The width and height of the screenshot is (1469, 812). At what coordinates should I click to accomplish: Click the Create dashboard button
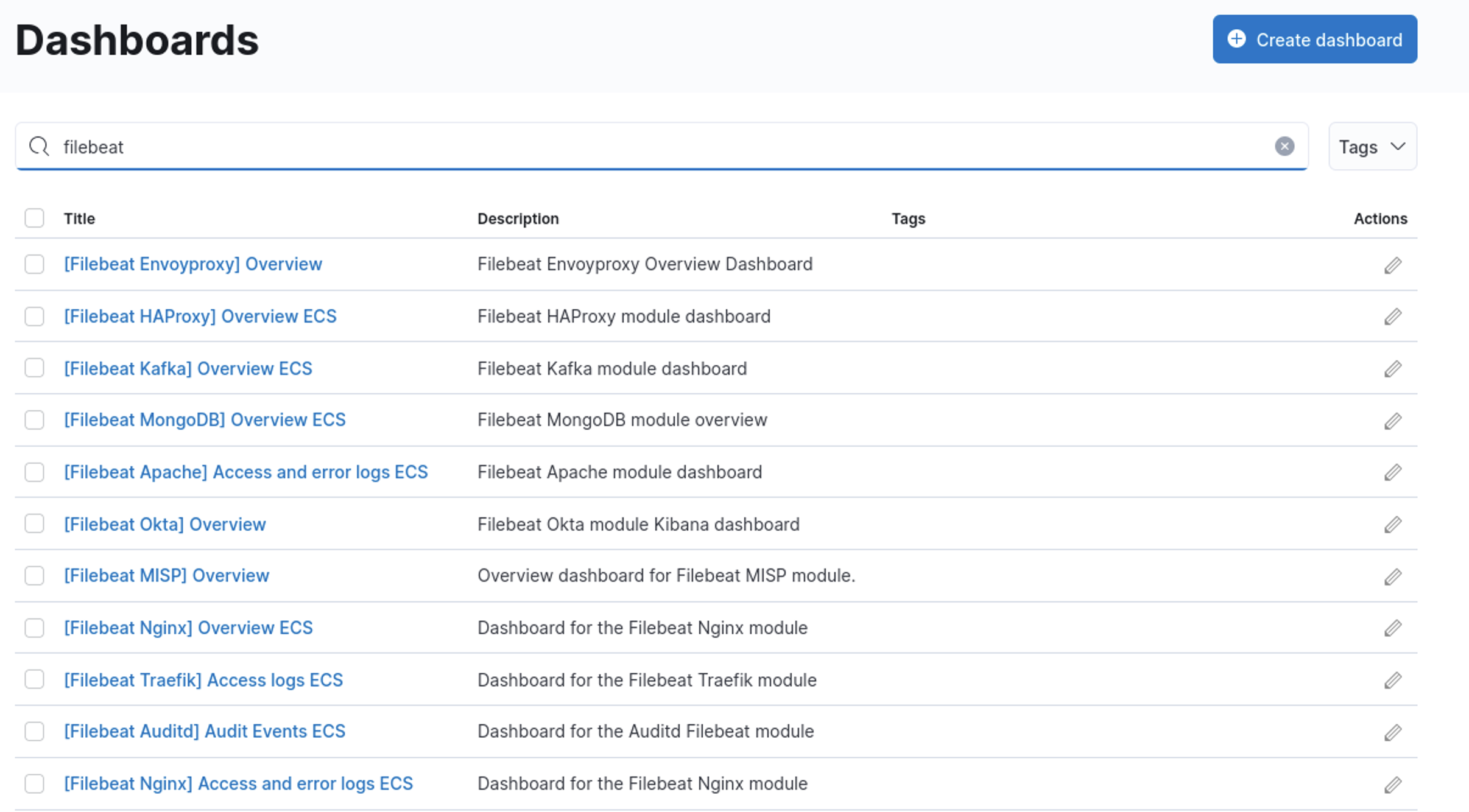(x=1314, y=40)
